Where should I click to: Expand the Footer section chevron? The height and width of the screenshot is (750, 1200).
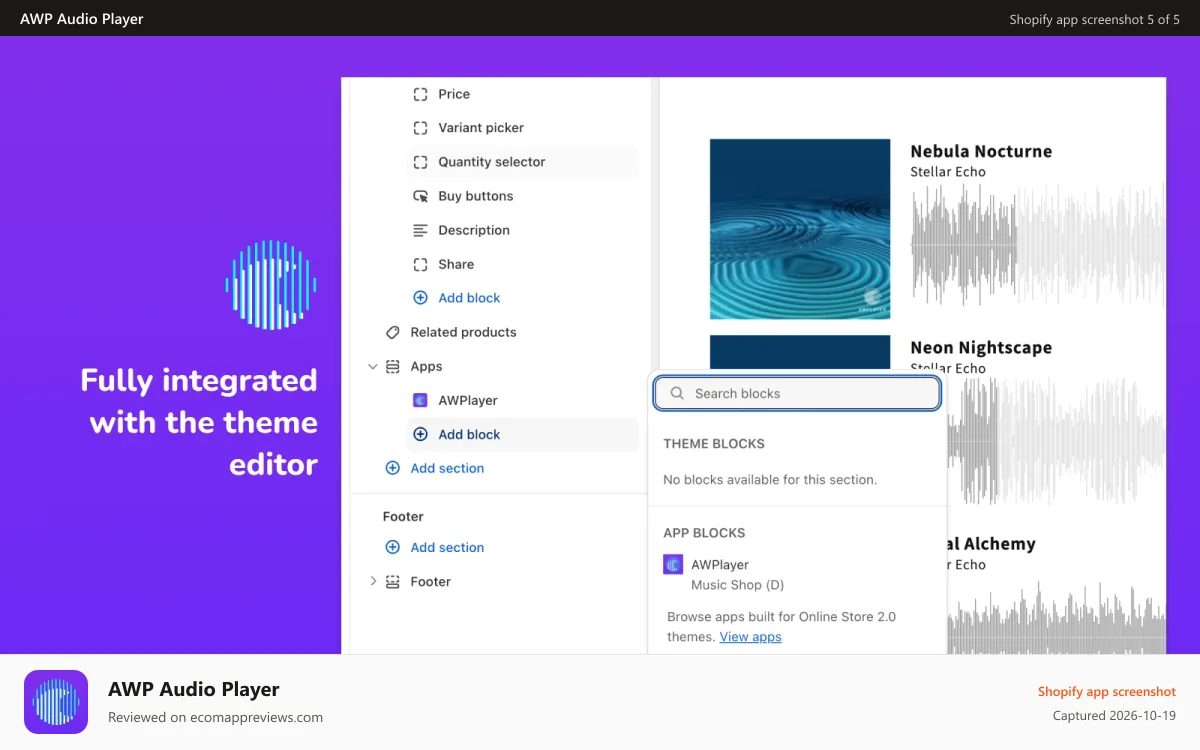[372, 581]
